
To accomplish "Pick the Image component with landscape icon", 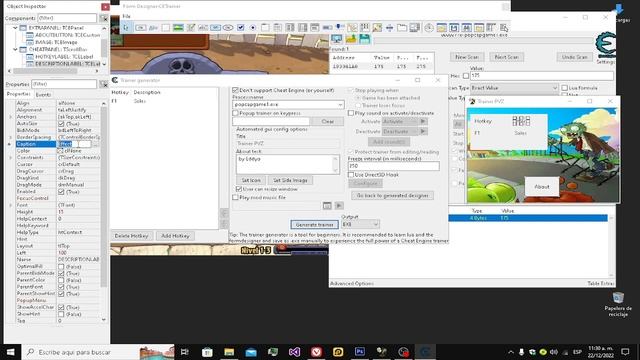I will (178, 27).
